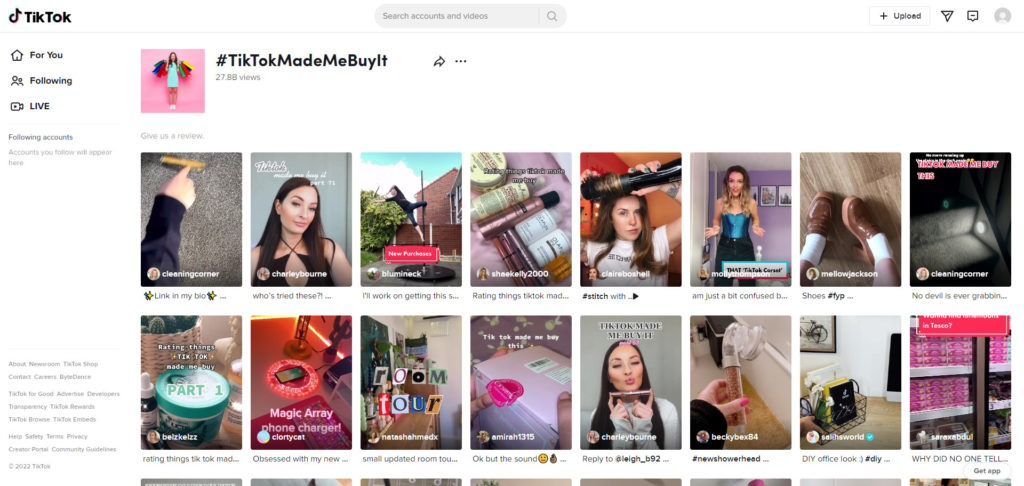Screen dimensions: 1024x486
Task: Open natashahmedx's room tour video
Action: click(x=411, y=383)
